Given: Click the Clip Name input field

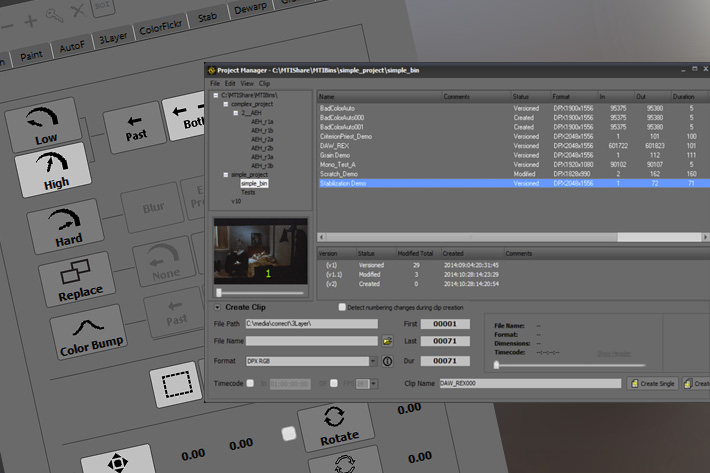Looking at the screenshot, I should [x=530, y=383].
